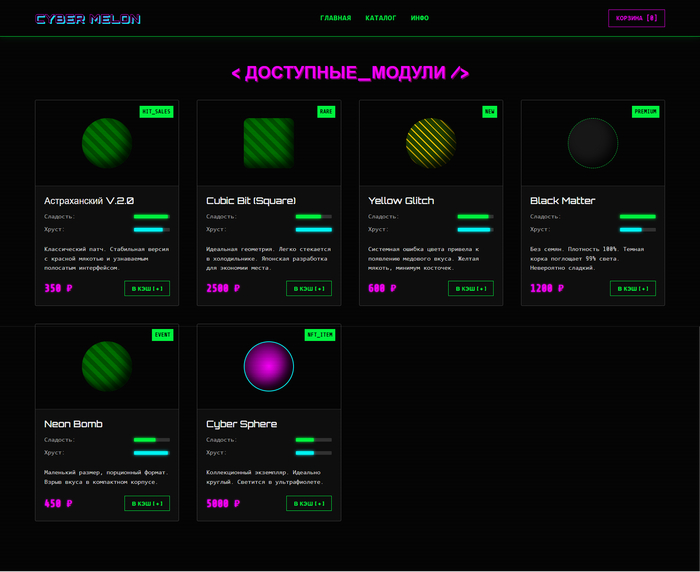Screen dimensions: 700x572
Task: Click the Neon Bomb melon image
Action: (107, 366)
